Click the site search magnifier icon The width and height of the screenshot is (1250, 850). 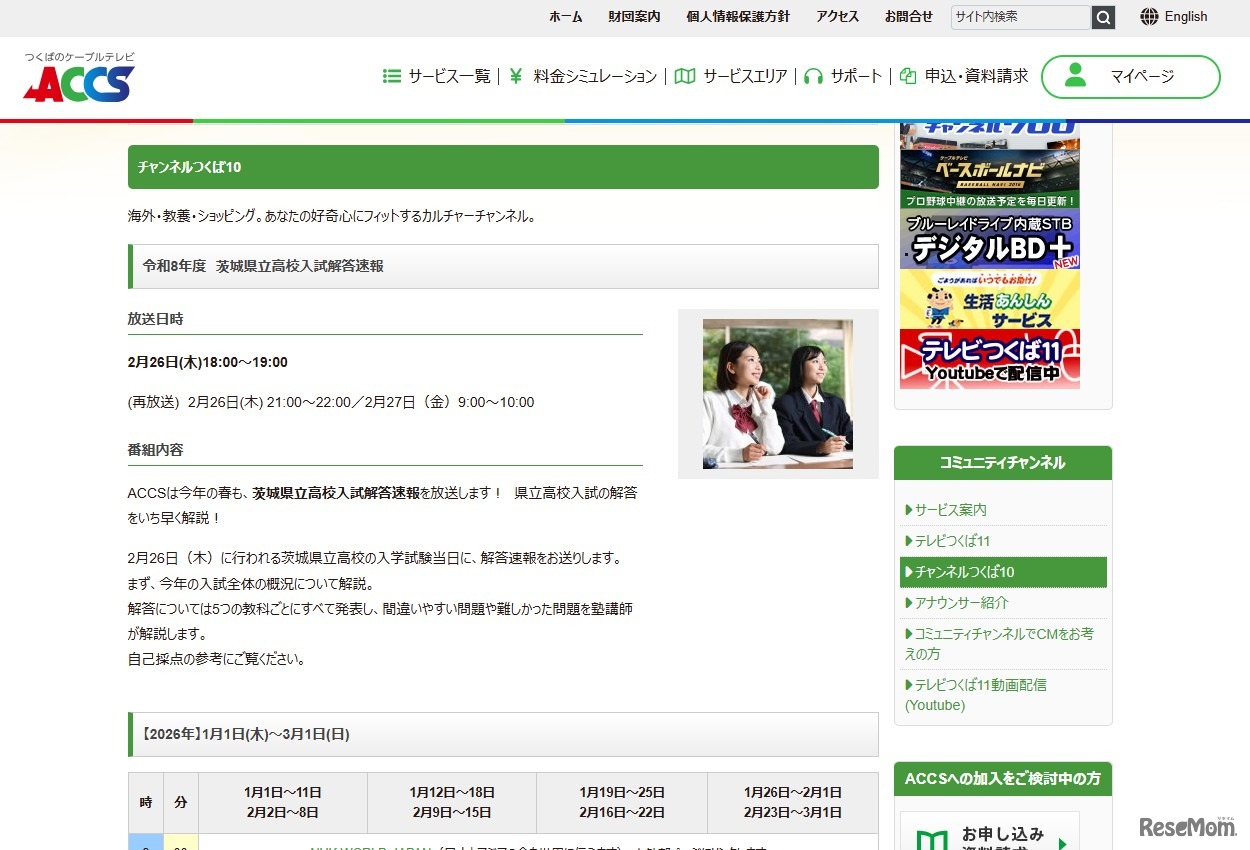(x=1103, y=16)
